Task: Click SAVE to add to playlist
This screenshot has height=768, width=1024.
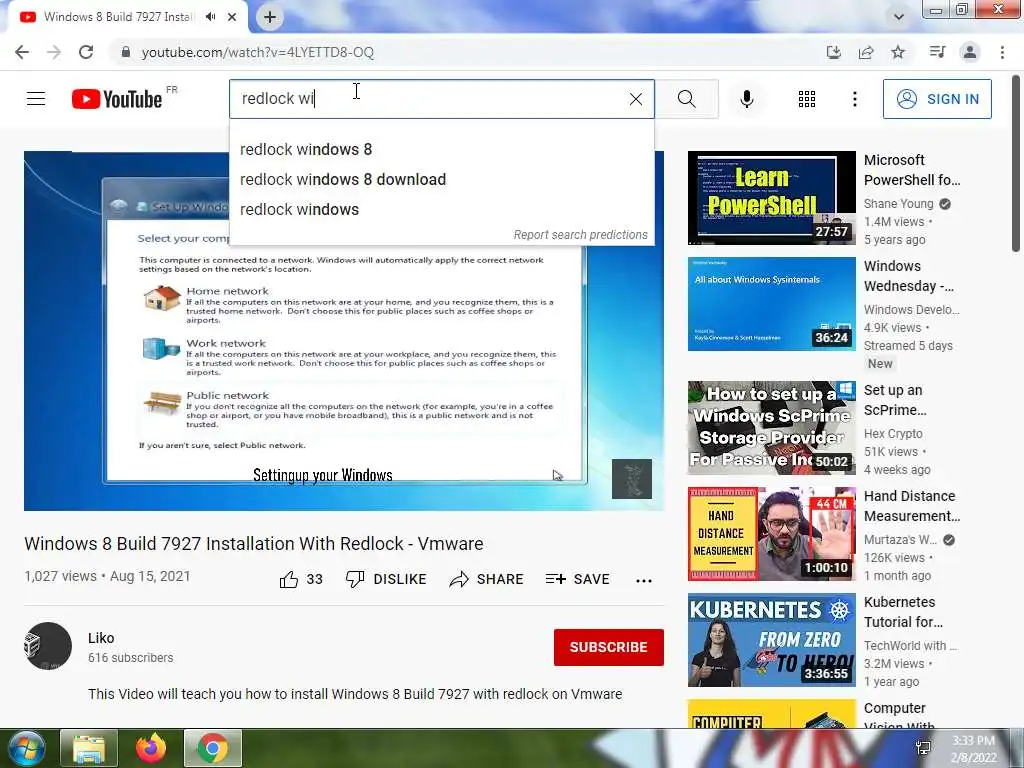Action: point(577,579)
